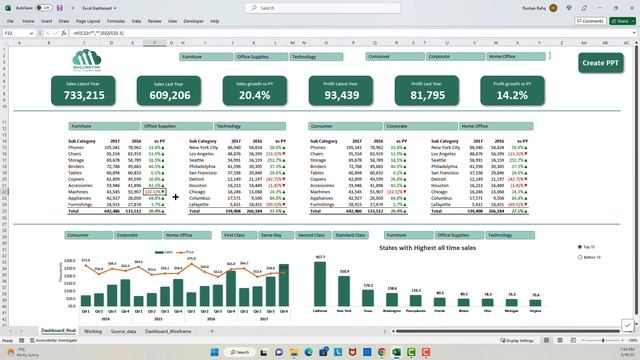Click the Enter checkmark icon in formula bar
Viewport: 640px width, 360px height.
tap(56, 33)
